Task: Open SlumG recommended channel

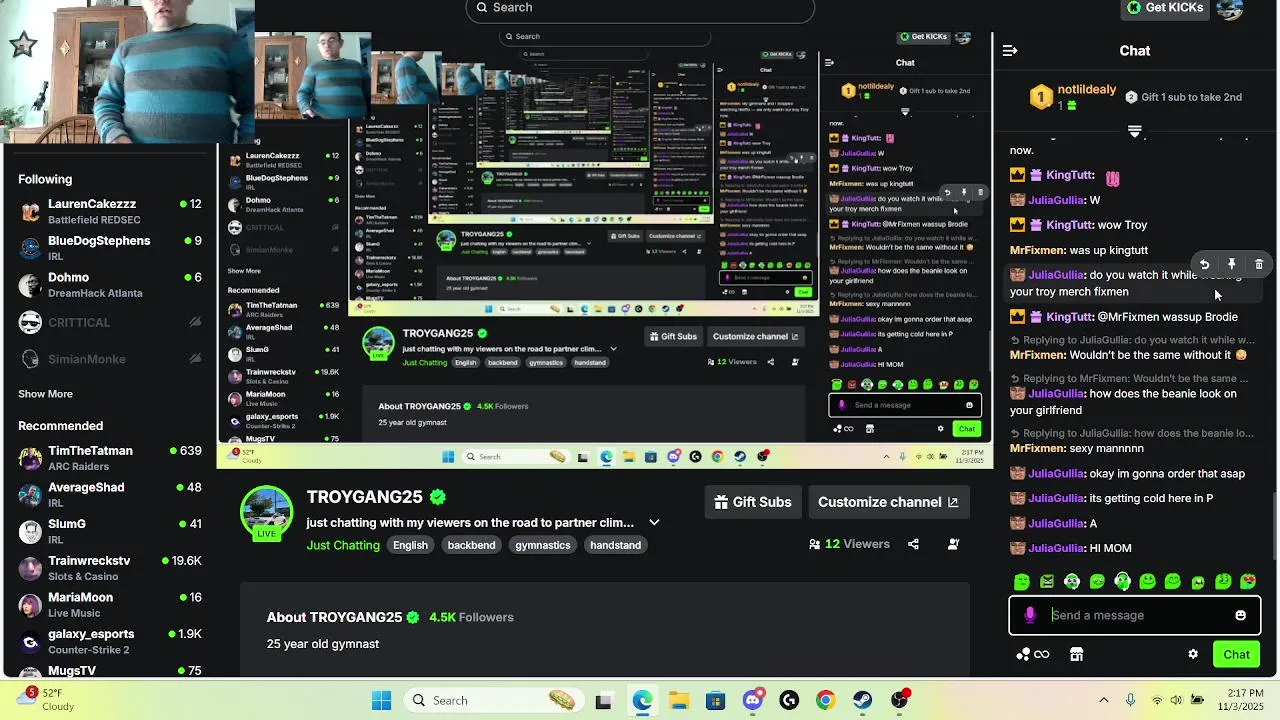Action: click(x=110, y=531)
